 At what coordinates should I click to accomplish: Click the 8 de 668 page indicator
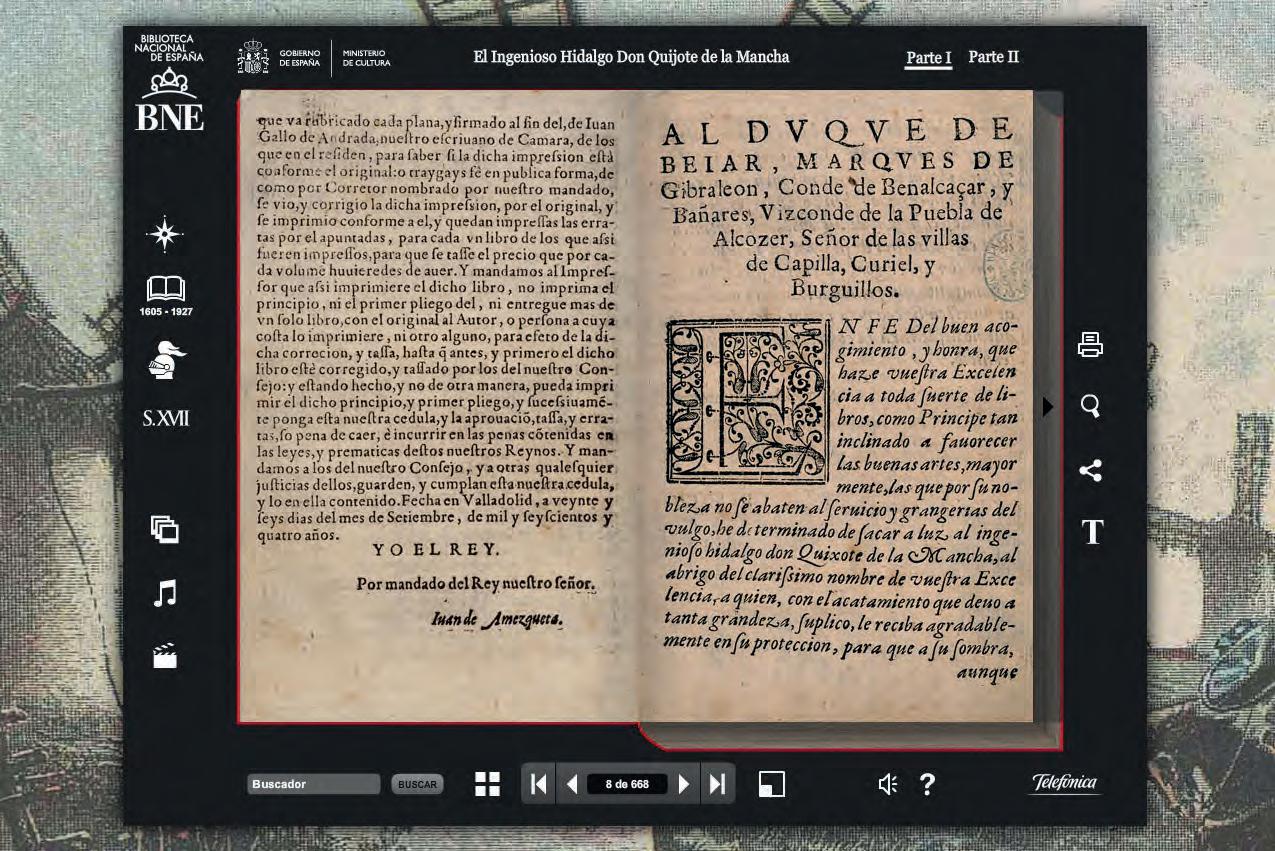point(627,784)
